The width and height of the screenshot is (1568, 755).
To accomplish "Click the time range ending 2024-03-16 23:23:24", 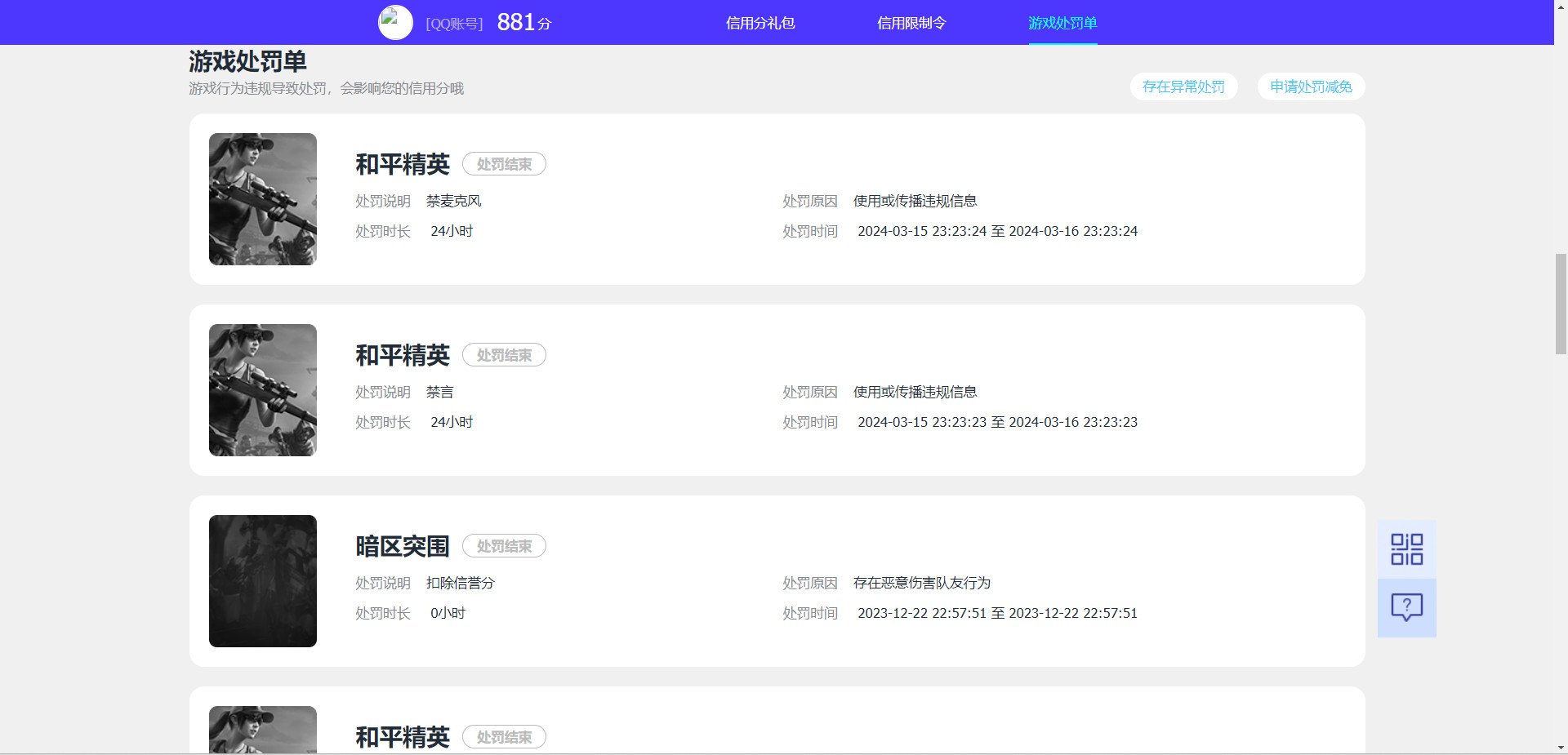I will click(x=998, y=231).
